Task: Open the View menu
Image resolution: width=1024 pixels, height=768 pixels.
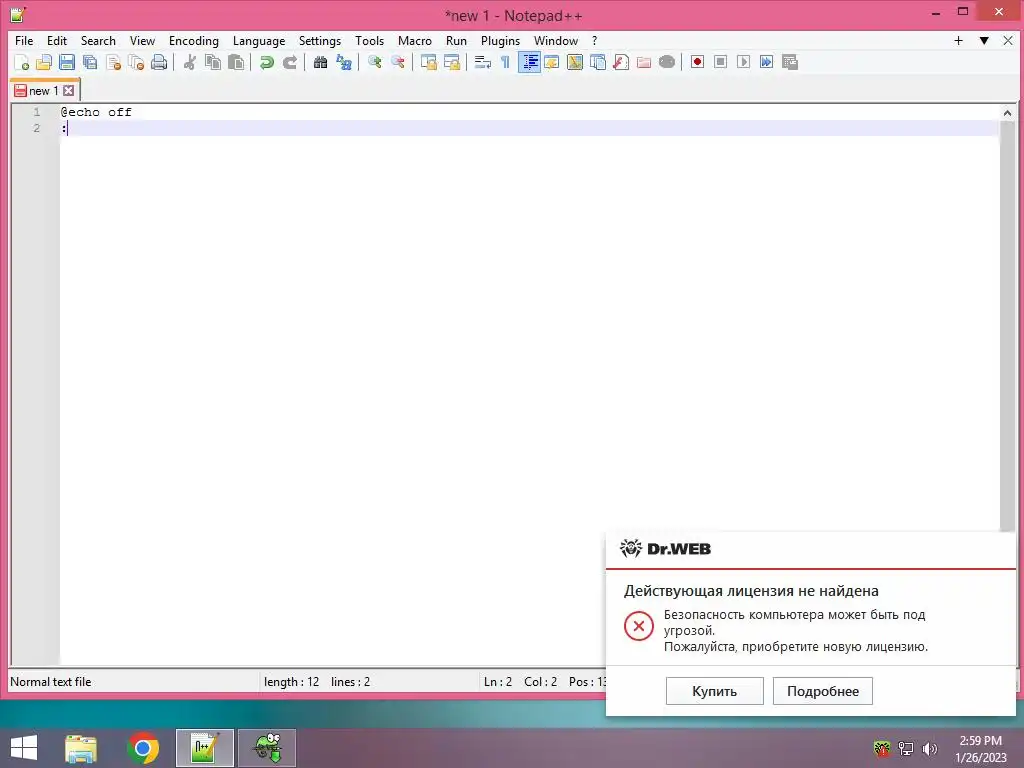Action: click(x=142, y=40)
